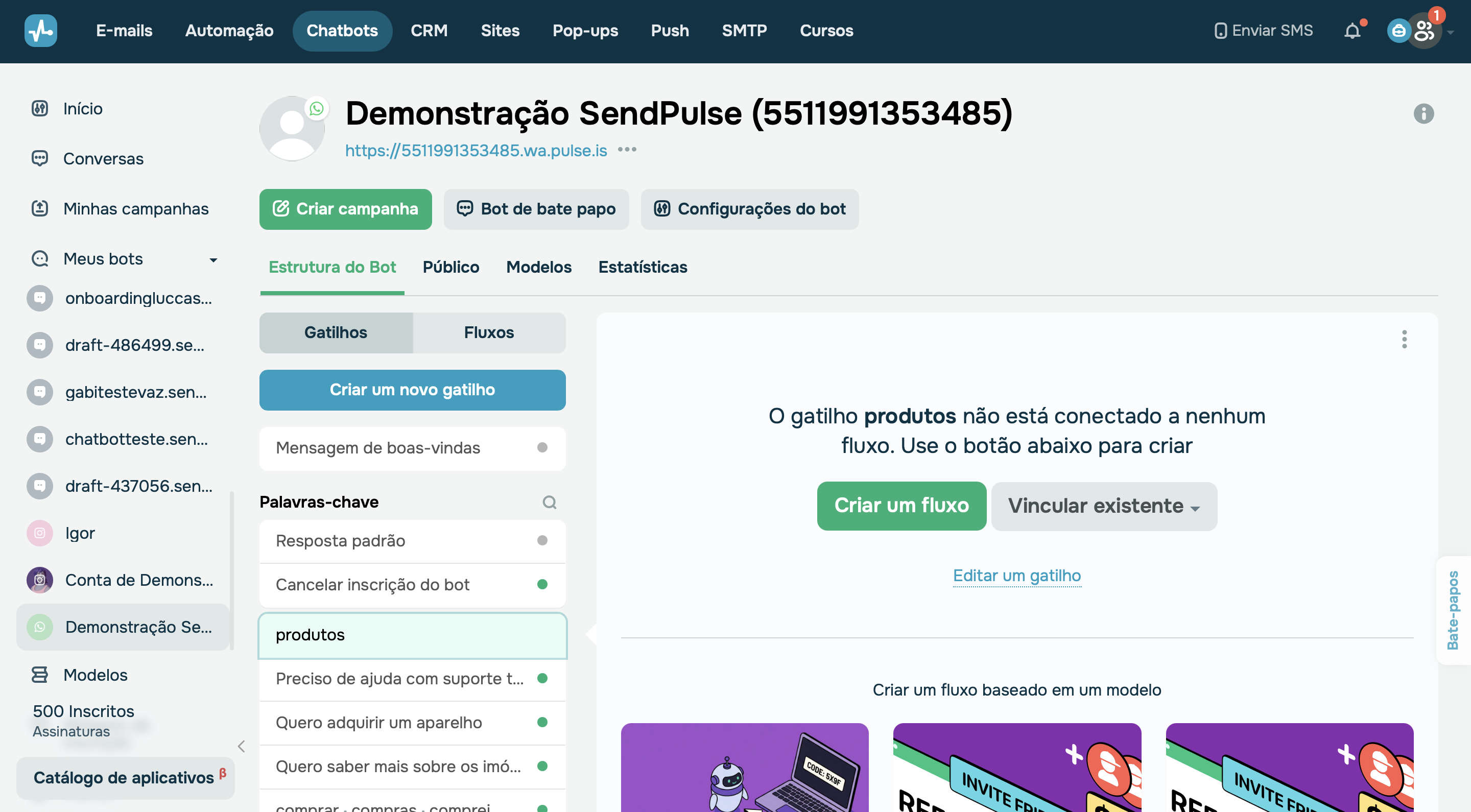Screen dimensions: 1471x812
Task: Toggle status dot for Resposta padrão
Action: [542, 541]
